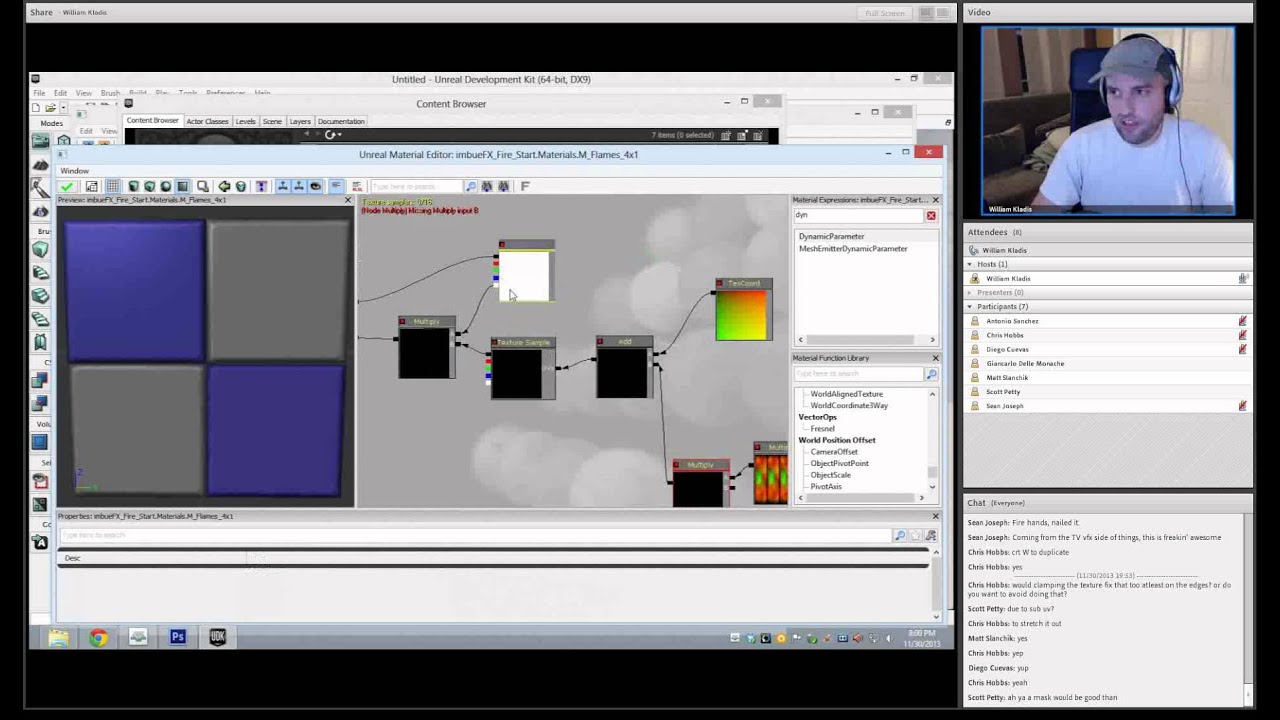Toggle always refresh all previews icon

tap(316, 186)
